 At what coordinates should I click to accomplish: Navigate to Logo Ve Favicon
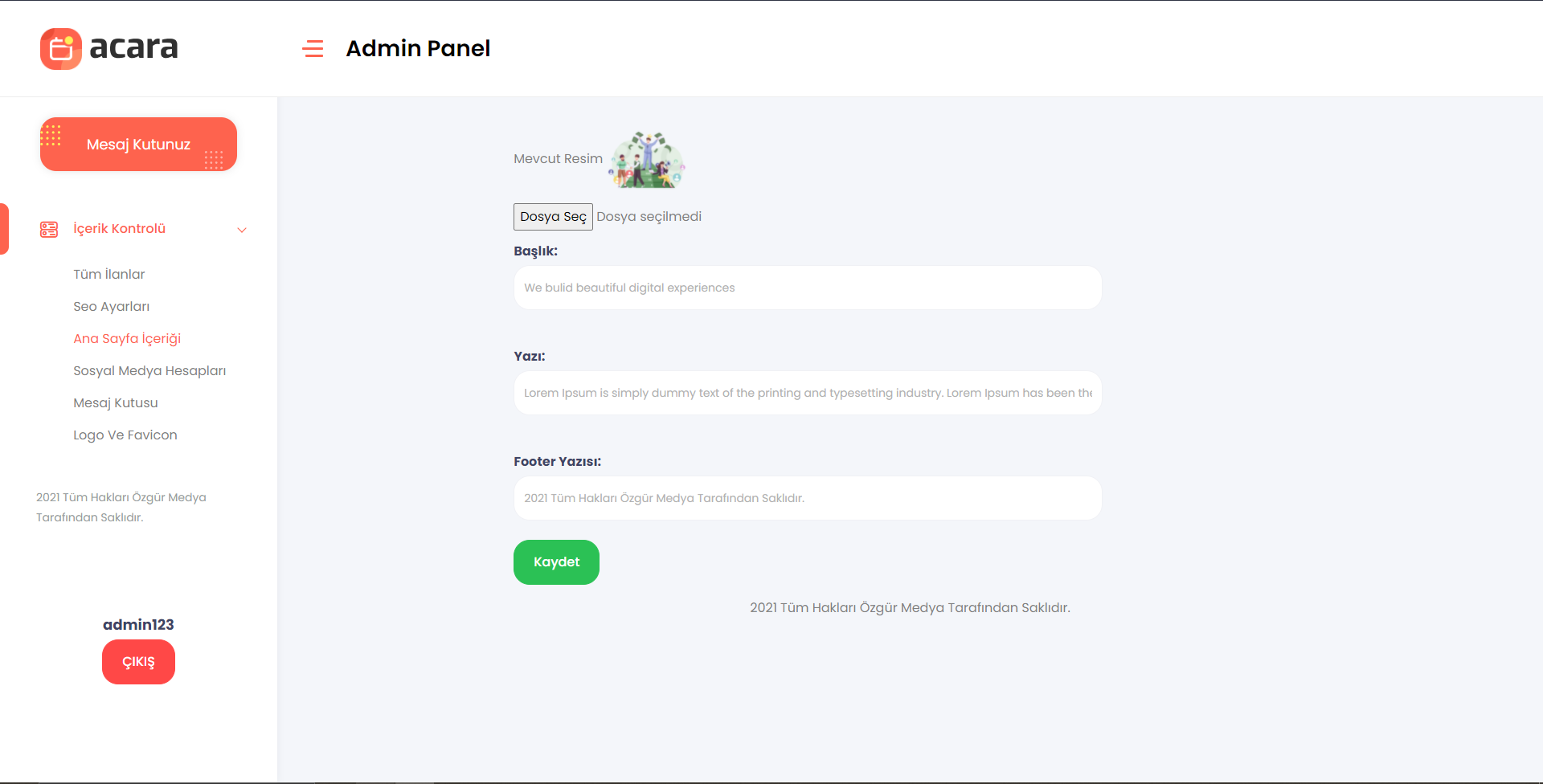coord(125,435)
